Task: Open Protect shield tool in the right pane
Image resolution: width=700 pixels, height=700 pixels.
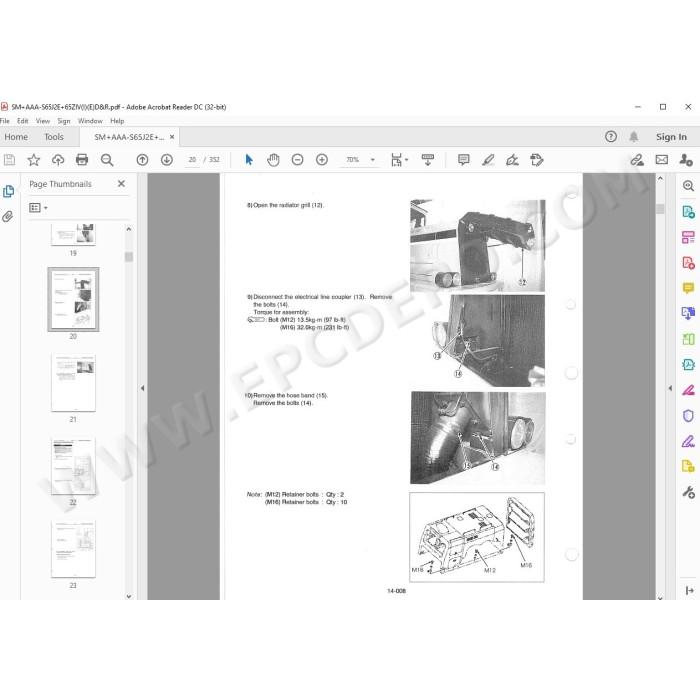Action: click(688, 416)
